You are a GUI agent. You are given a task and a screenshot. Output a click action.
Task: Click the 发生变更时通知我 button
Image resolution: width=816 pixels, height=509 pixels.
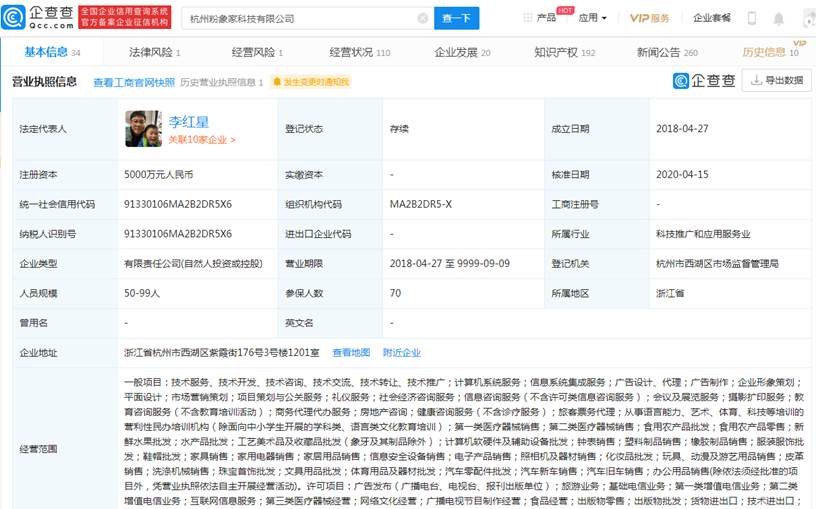pyautogui.click(x=310, y=82)
